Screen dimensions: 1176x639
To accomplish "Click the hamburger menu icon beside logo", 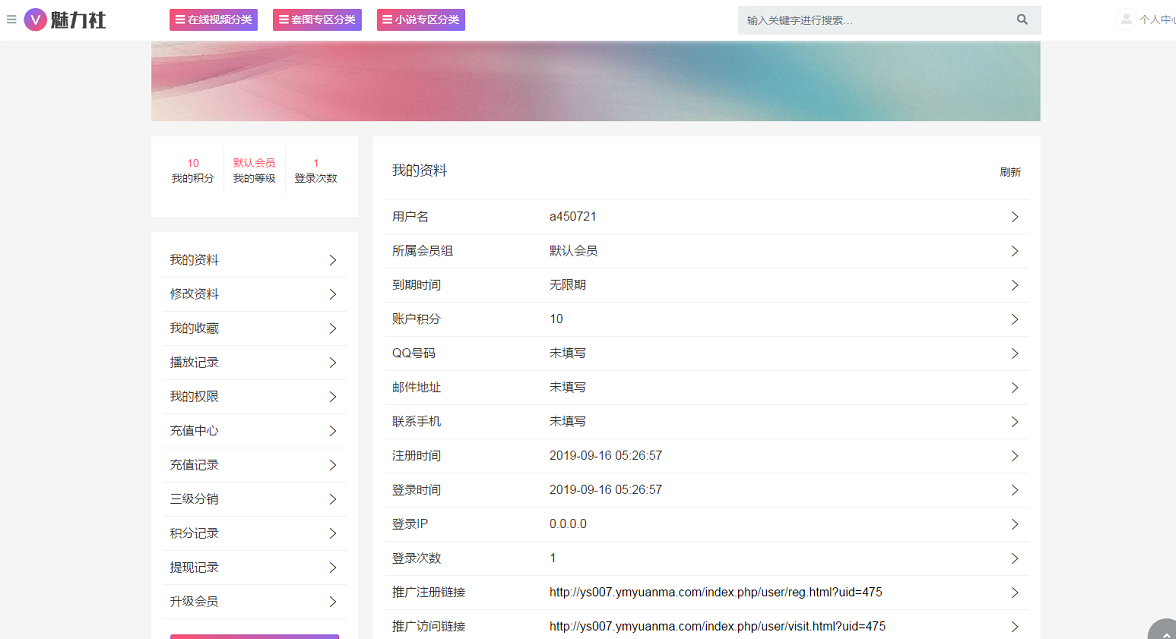I will (x=12, y=19).
